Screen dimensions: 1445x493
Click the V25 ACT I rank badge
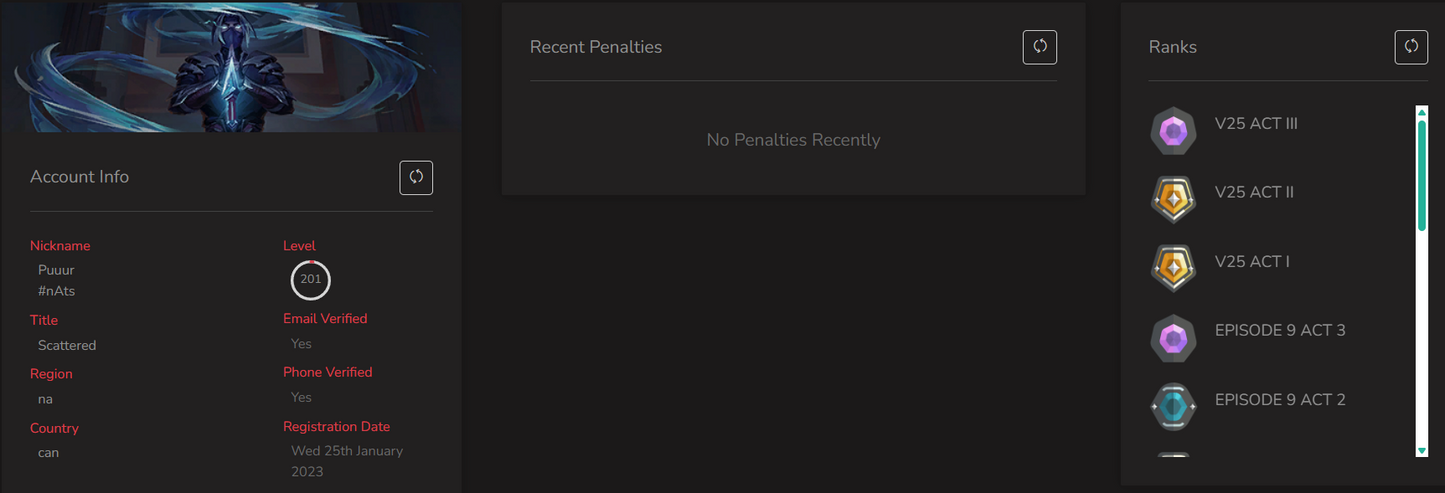click(1173, 268)
